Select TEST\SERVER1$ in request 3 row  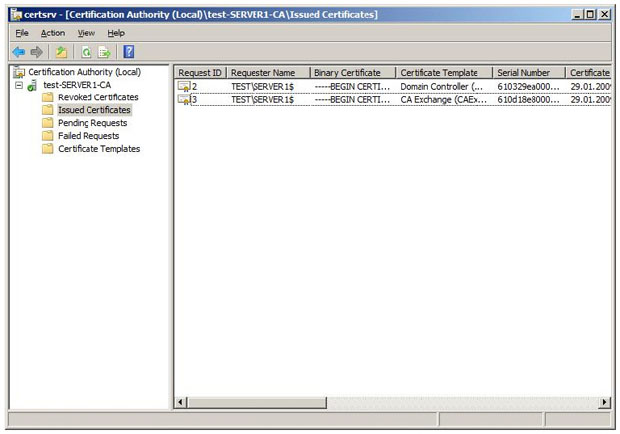click(x=263, y=100)
